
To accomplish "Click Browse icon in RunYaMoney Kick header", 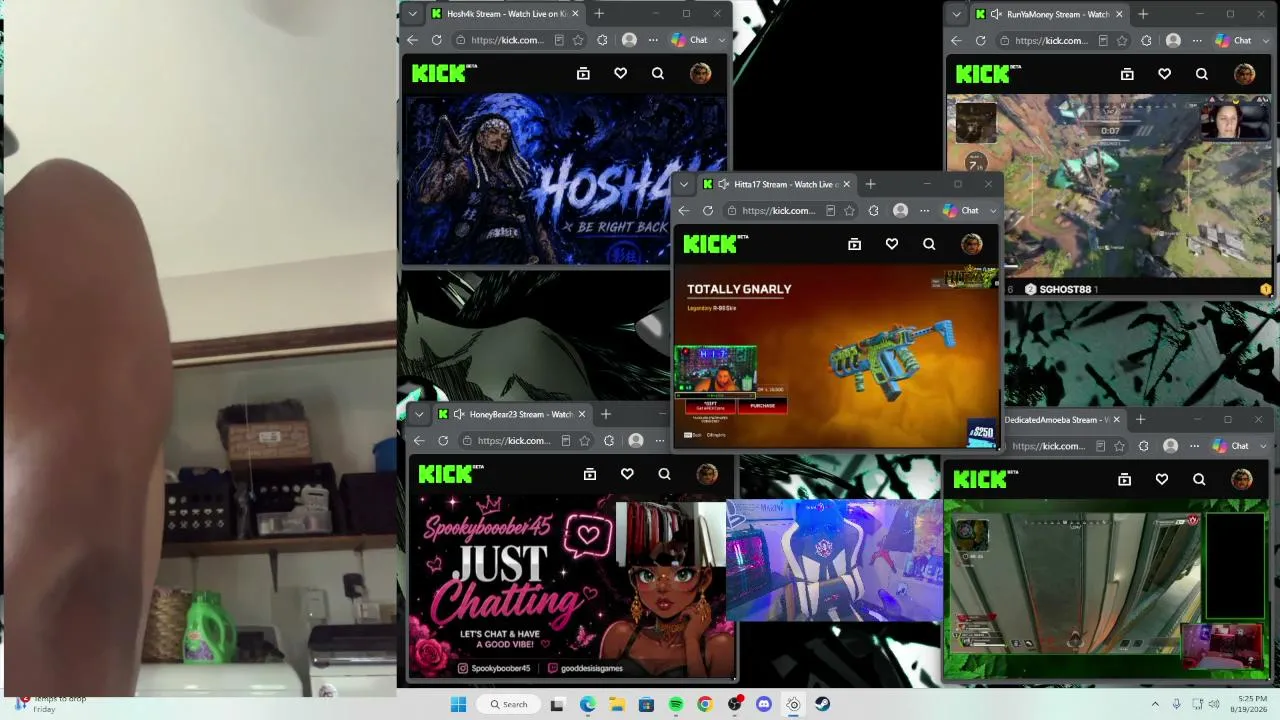I will 1127,73.
